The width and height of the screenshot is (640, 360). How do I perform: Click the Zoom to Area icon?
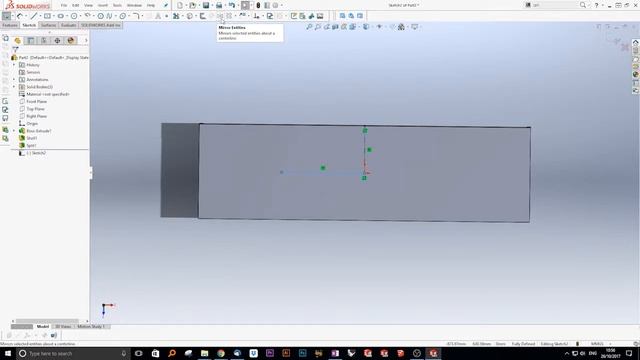318,27
